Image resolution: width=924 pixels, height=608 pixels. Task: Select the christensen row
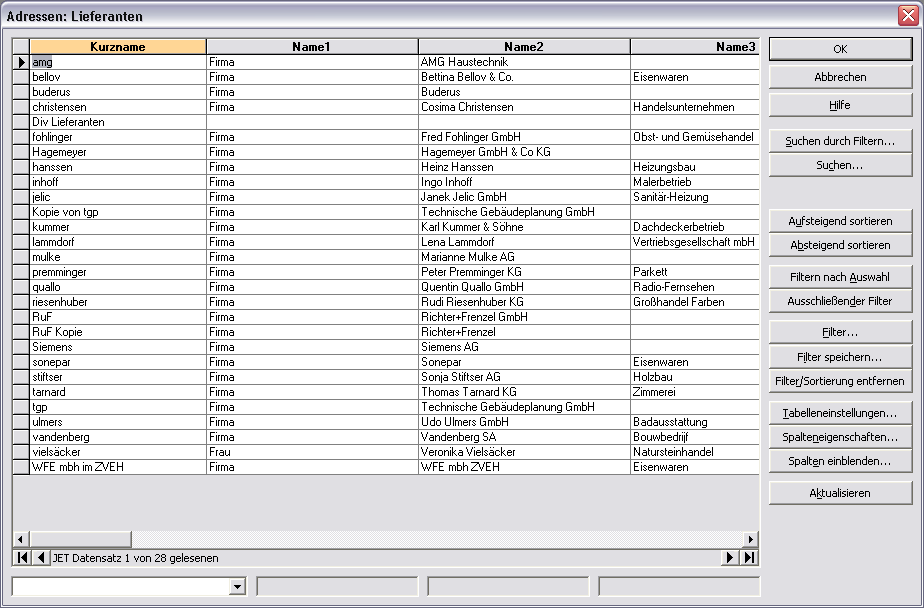[394, 107]
